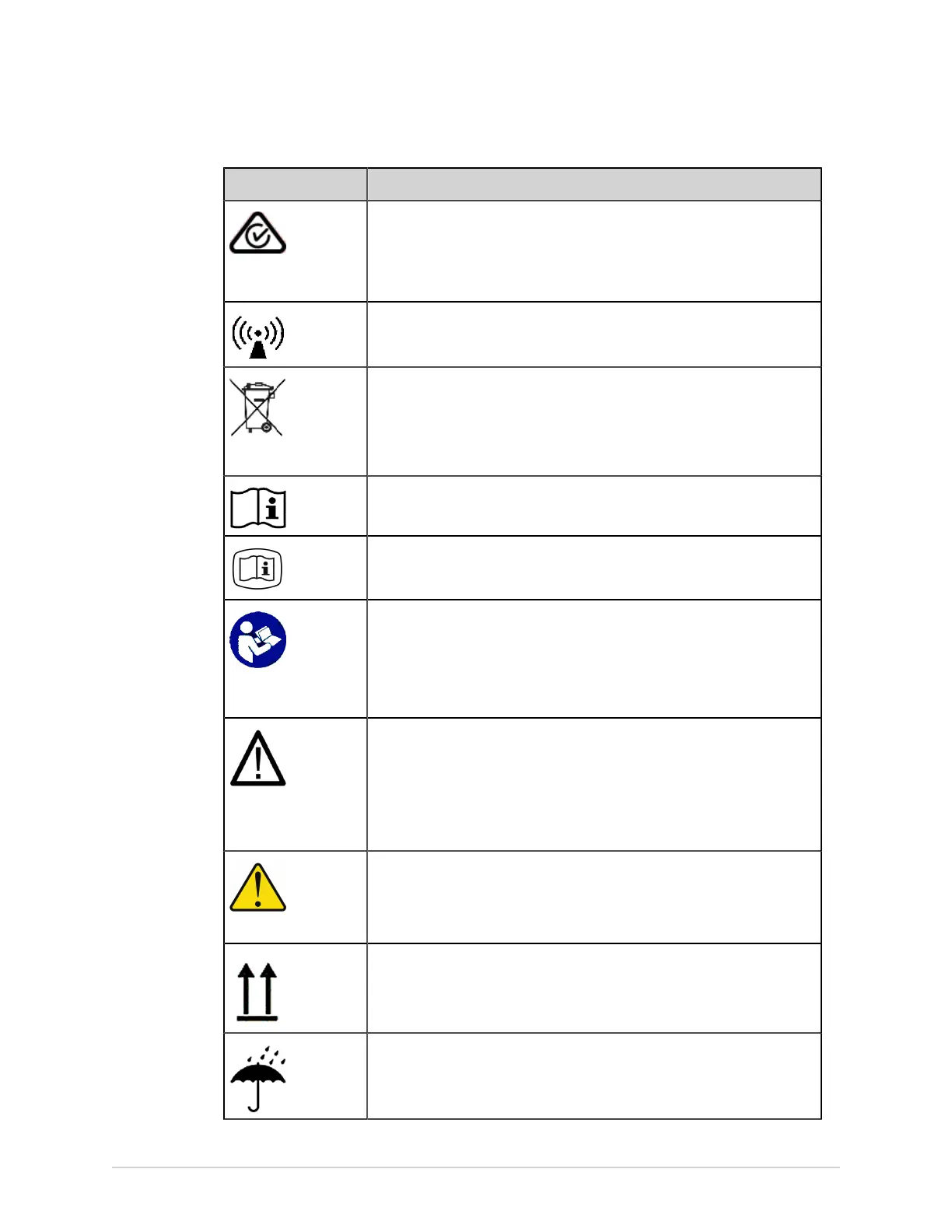Screen dimensions: 952x1232
Task: Click the description cell beside blue manual symbol
Action: click(x=594, y=659)
